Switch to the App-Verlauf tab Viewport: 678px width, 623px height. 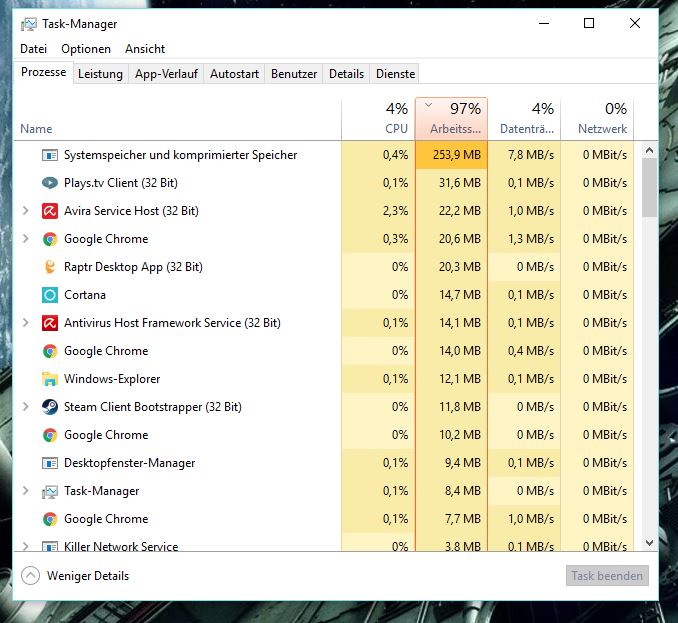(x=166, y=74)
